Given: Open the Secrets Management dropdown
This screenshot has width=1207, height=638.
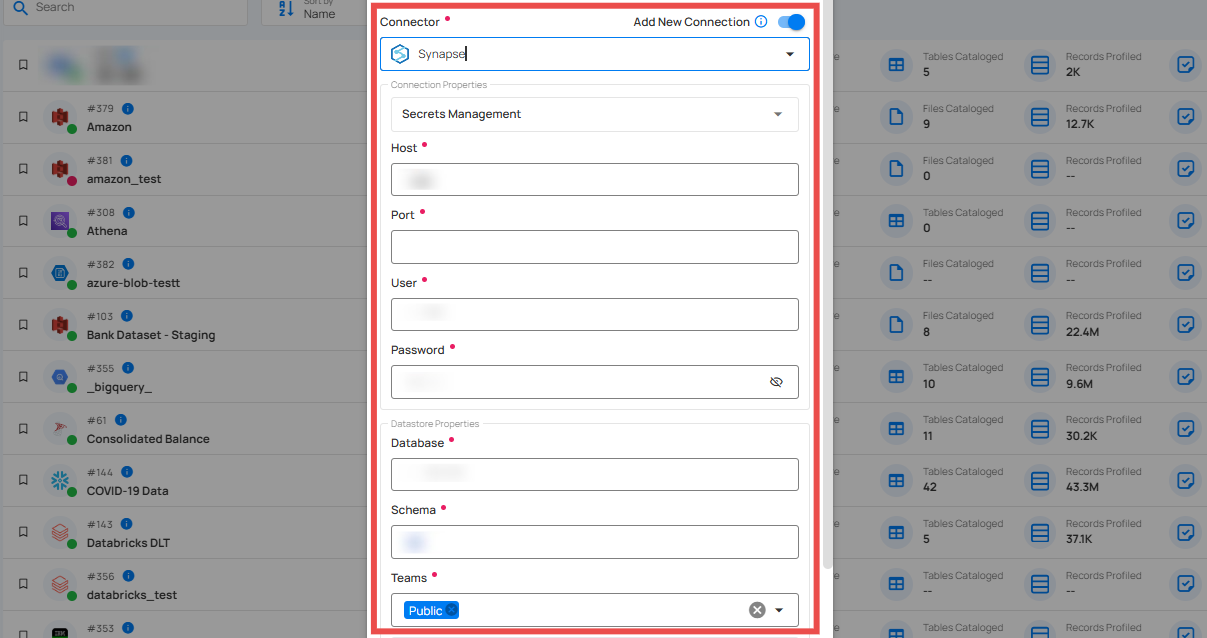Looking at the screenshot, I should coord(777,114).
